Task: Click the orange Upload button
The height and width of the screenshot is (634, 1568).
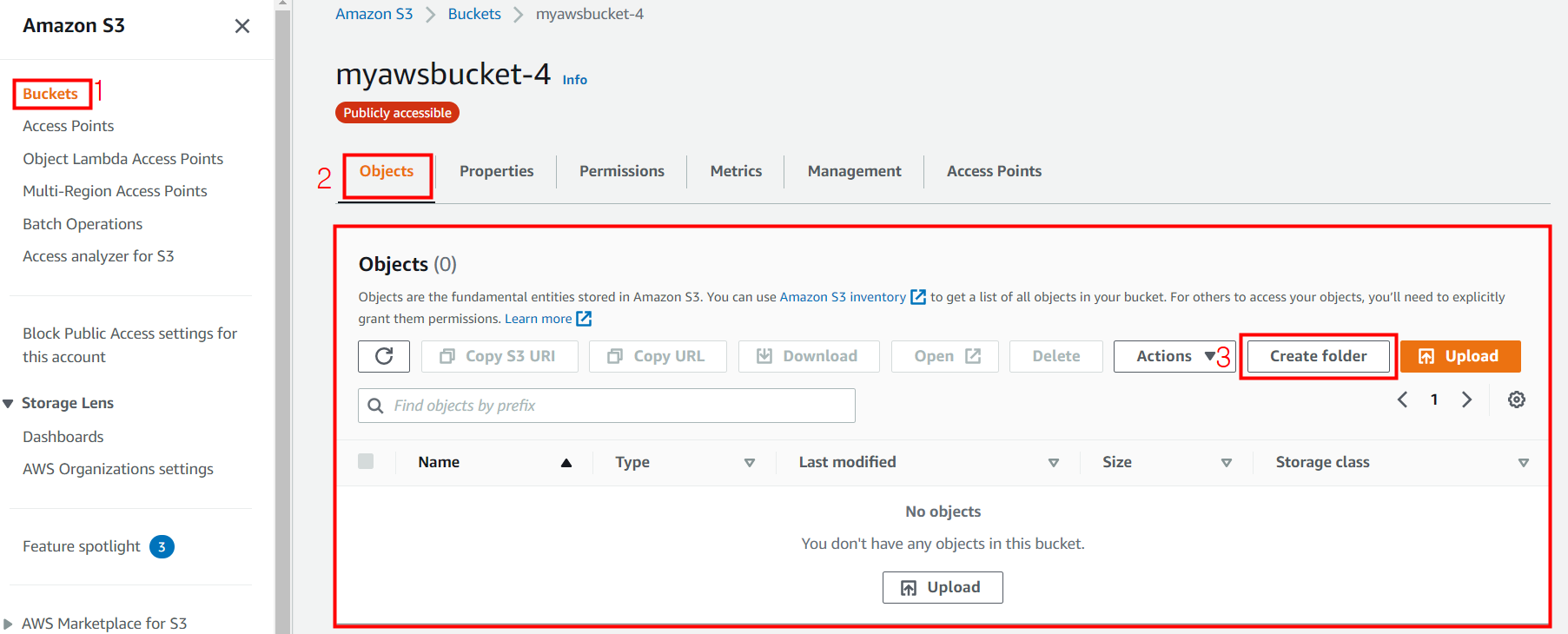Action: 1460,356
